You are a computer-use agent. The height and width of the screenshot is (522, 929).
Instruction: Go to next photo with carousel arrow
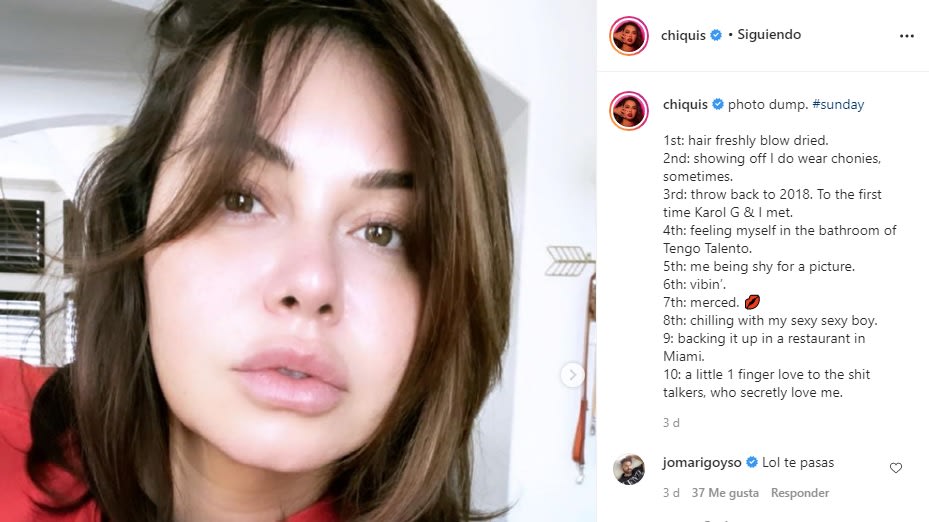click(572, 375)
